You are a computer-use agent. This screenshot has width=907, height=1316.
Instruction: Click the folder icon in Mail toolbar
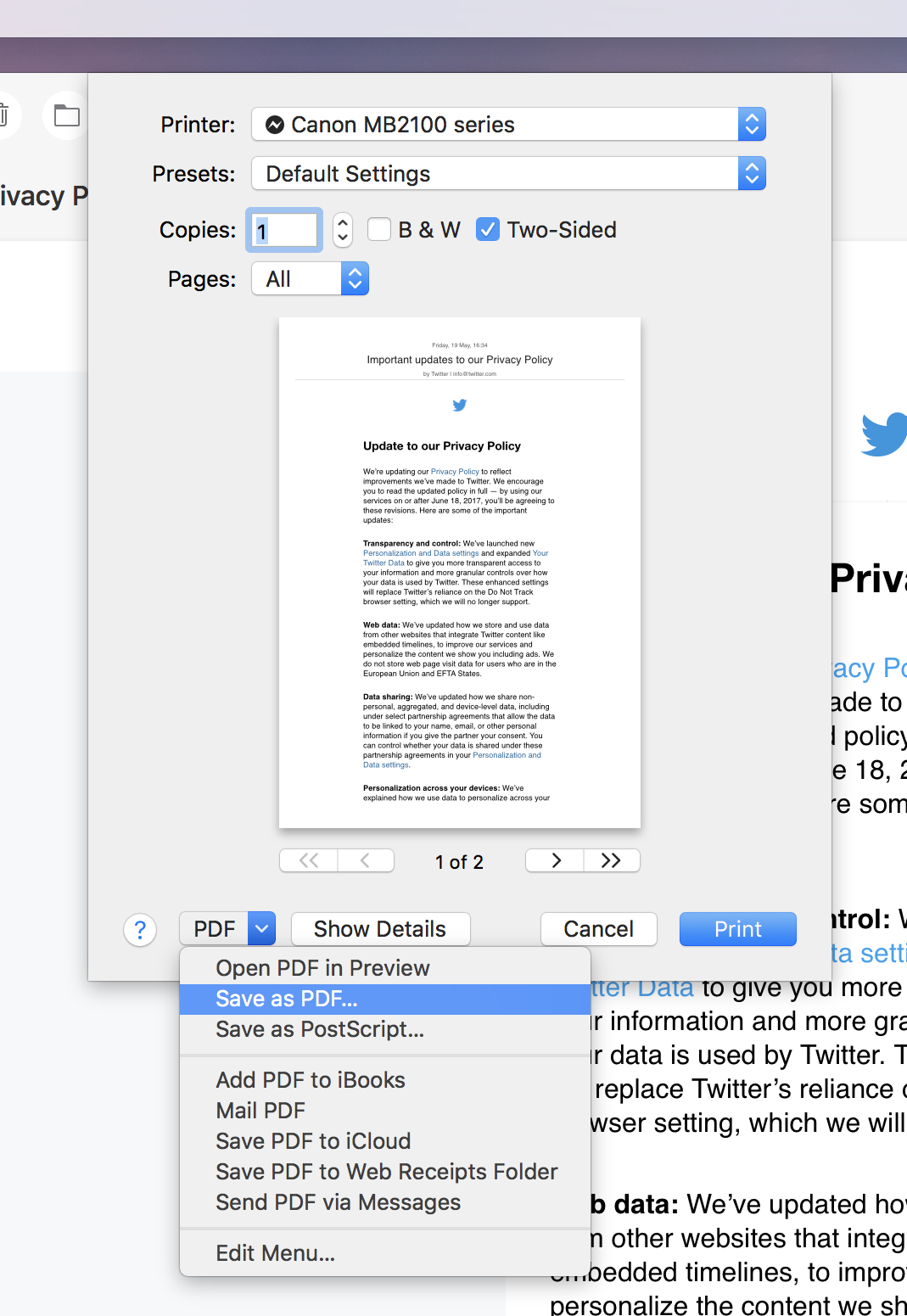coord(66,115)
